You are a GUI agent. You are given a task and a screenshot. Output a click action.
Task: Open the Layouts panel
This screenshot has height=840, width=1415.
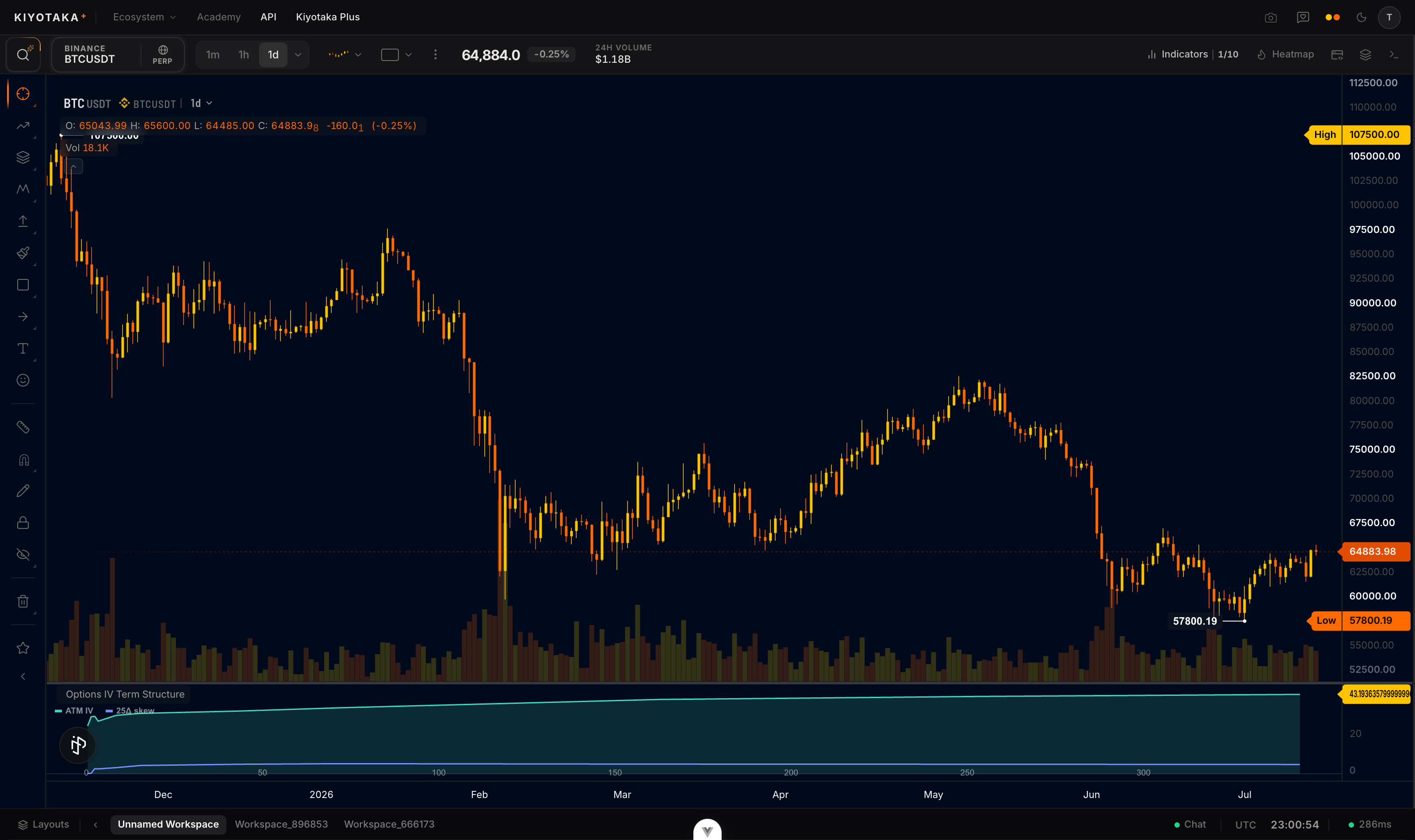[44, 825]
